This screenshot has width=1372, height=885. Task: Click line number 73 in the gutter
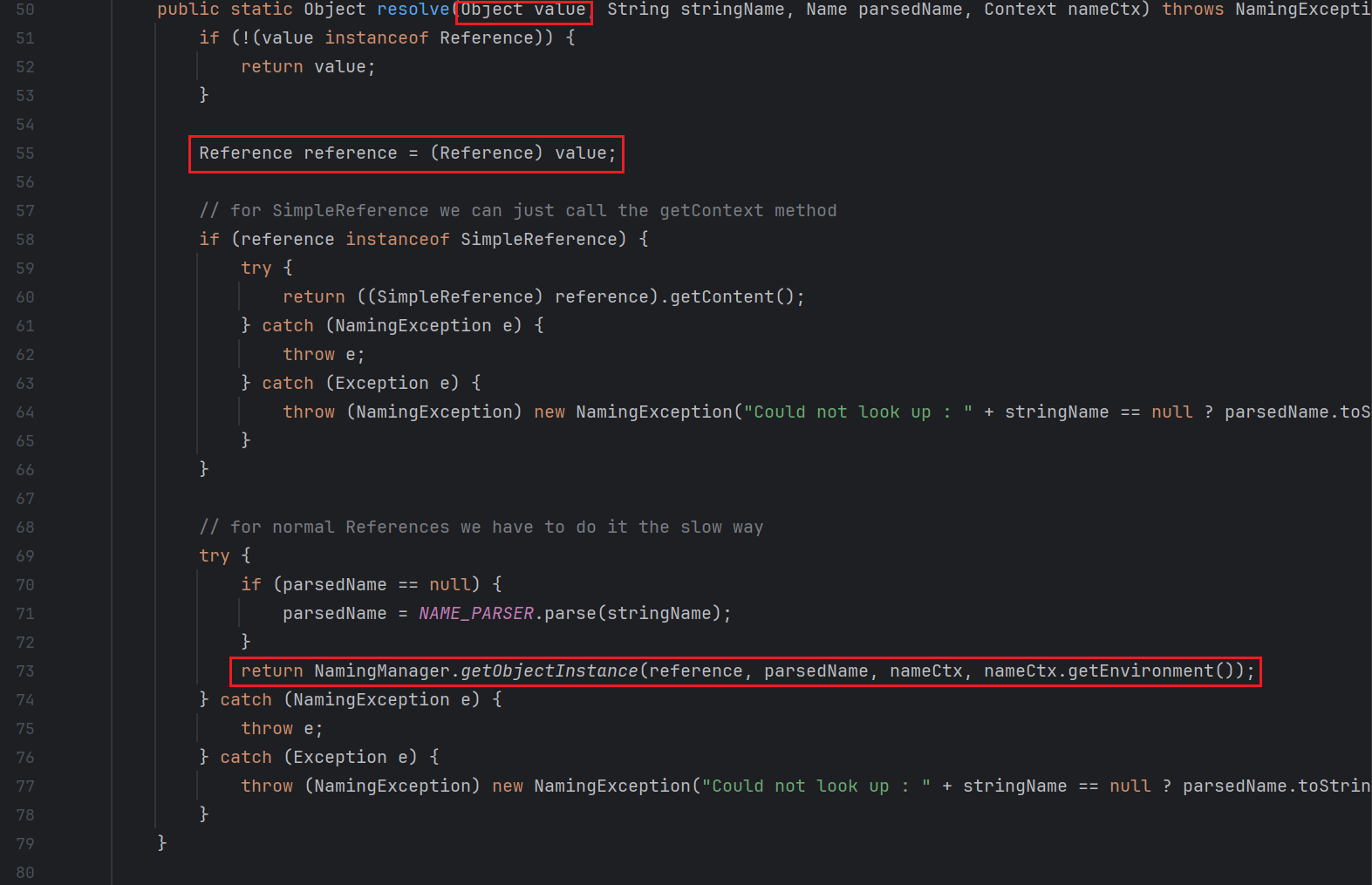(x=25, y=671)
